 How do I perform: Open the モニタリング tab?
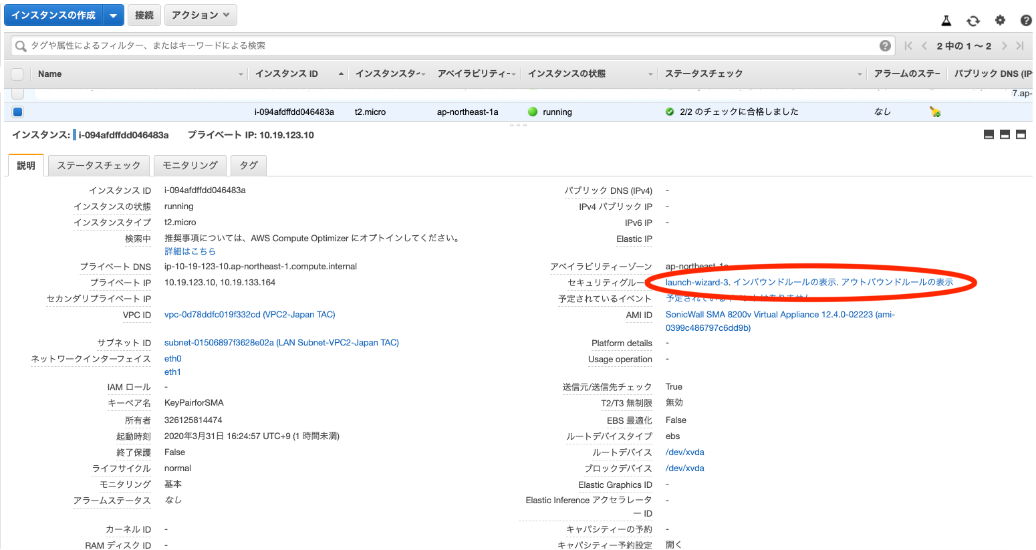[x=190, y=166]
